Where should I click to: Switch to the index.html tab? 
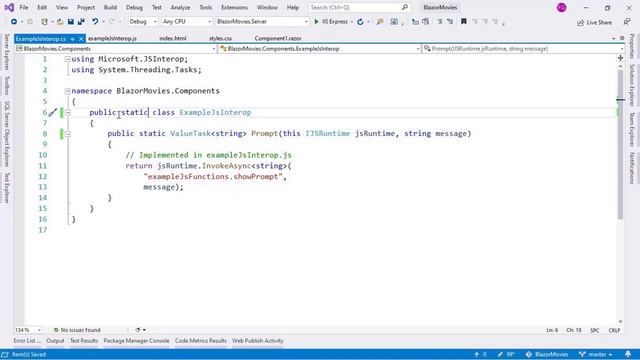click(173, 38)
